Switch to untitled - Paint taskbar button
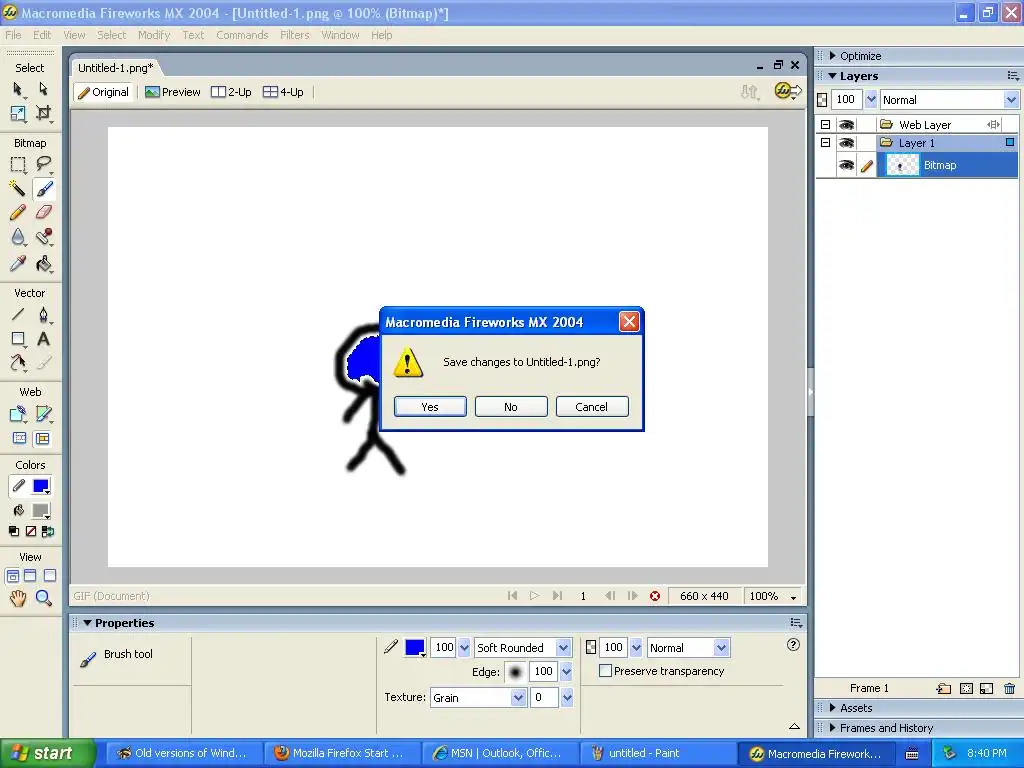This screenshot has height=768, width=1024. [658, 753]
